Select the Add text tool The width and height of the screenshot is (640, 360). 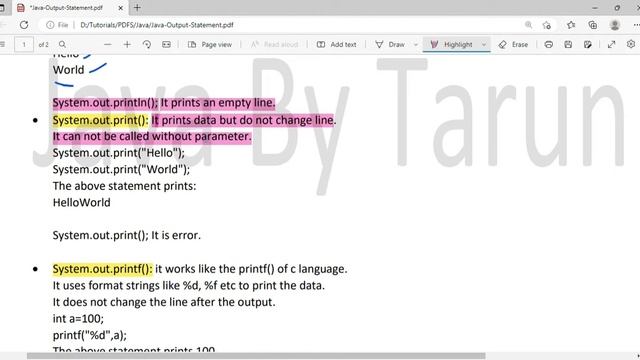tap(337, 44)
